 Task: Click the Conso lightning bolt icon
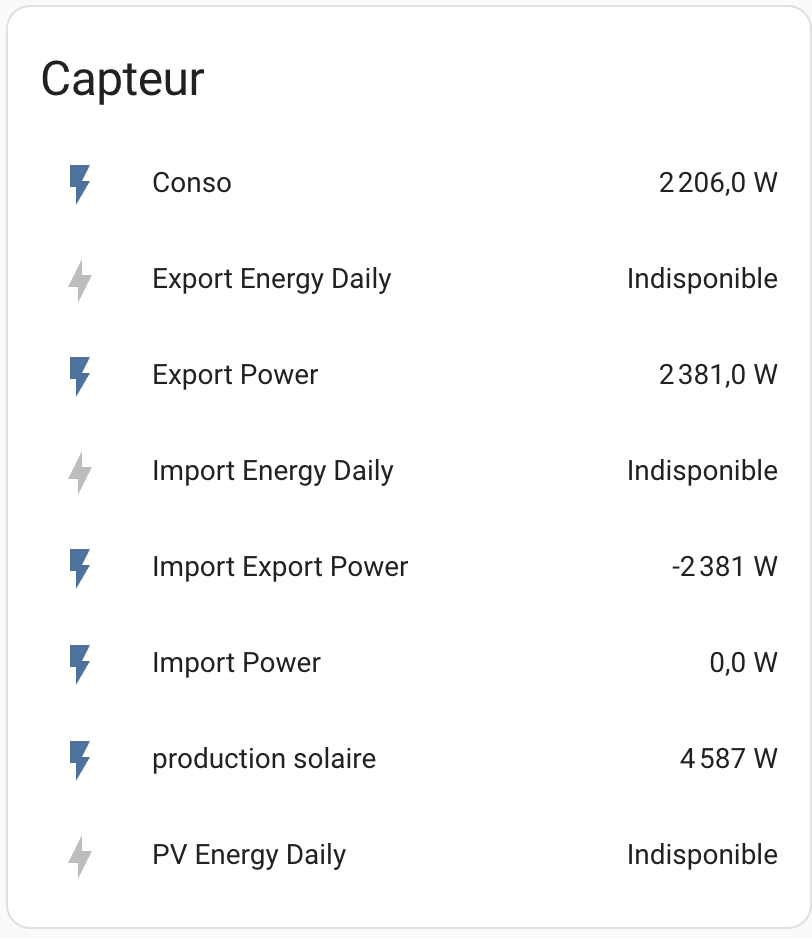80,184
